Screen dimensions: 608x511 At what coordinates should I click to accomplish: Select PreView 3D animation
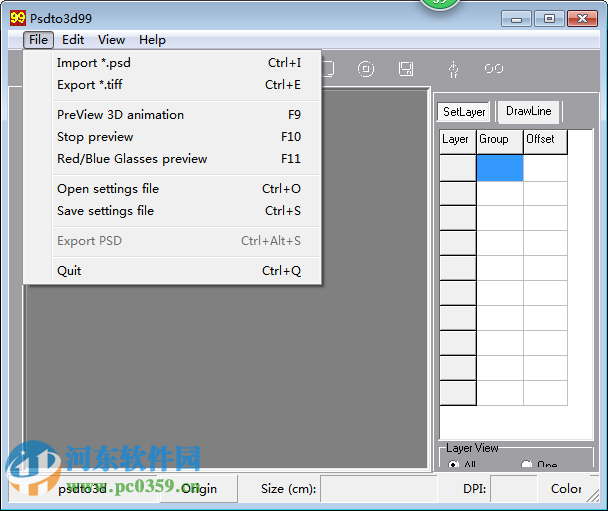[x=179, y=115]
